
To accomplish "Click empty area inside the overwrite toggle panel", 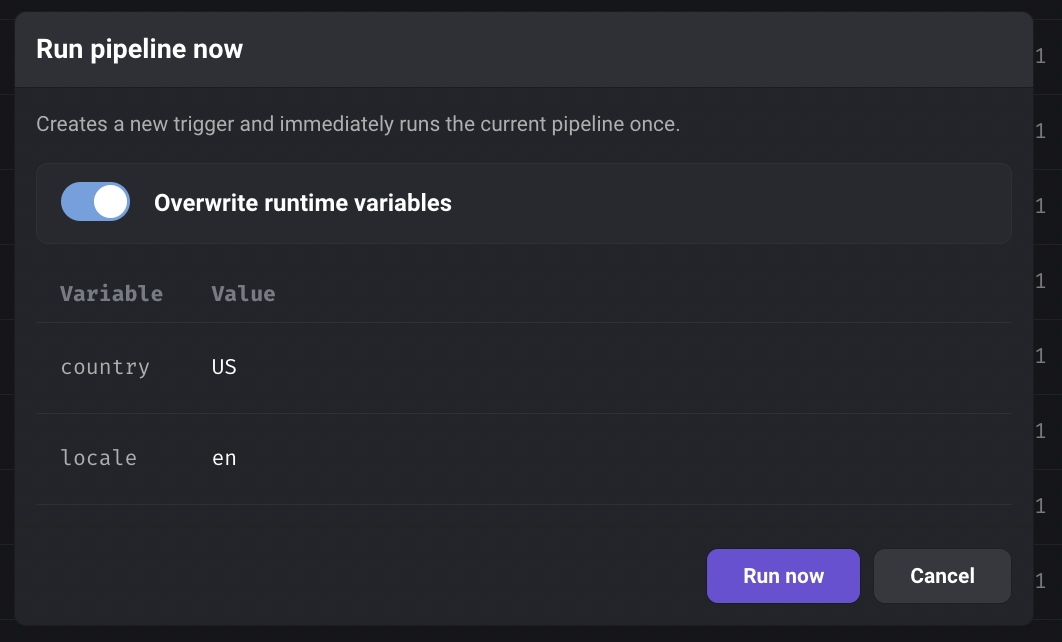I will pos(731,203).
